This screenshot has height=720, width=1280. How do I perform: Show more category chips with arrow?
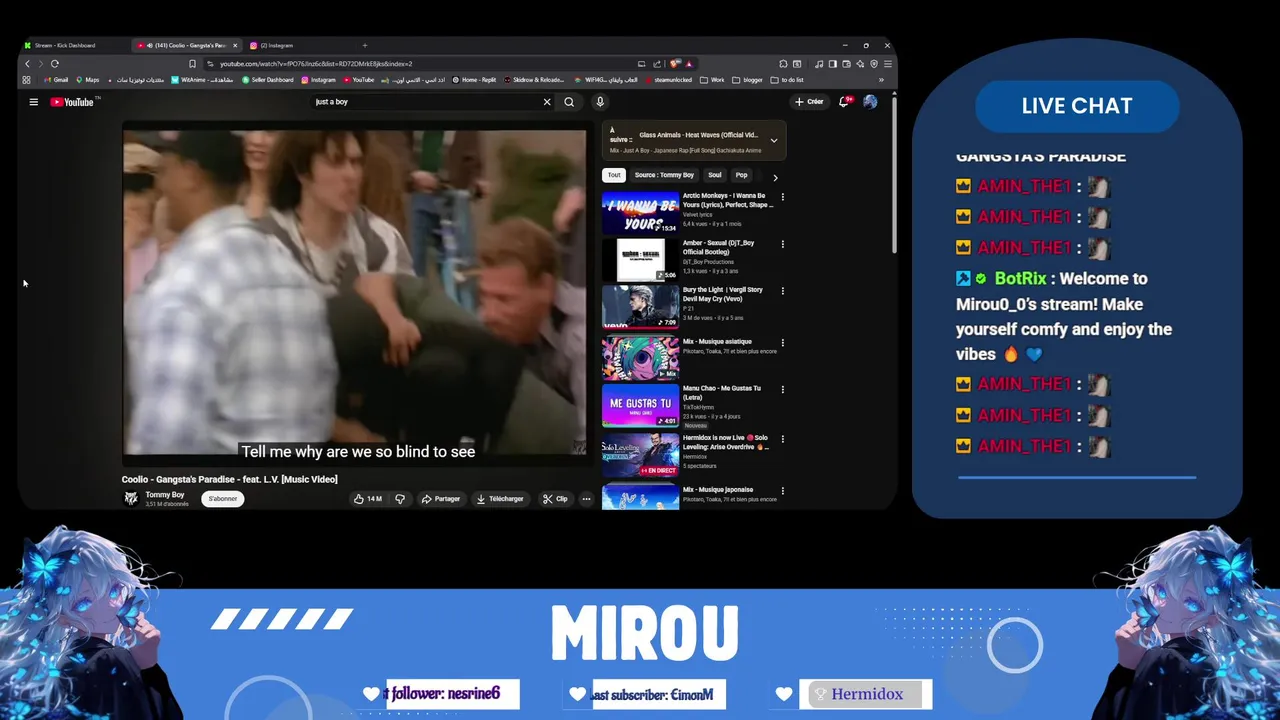775,177
